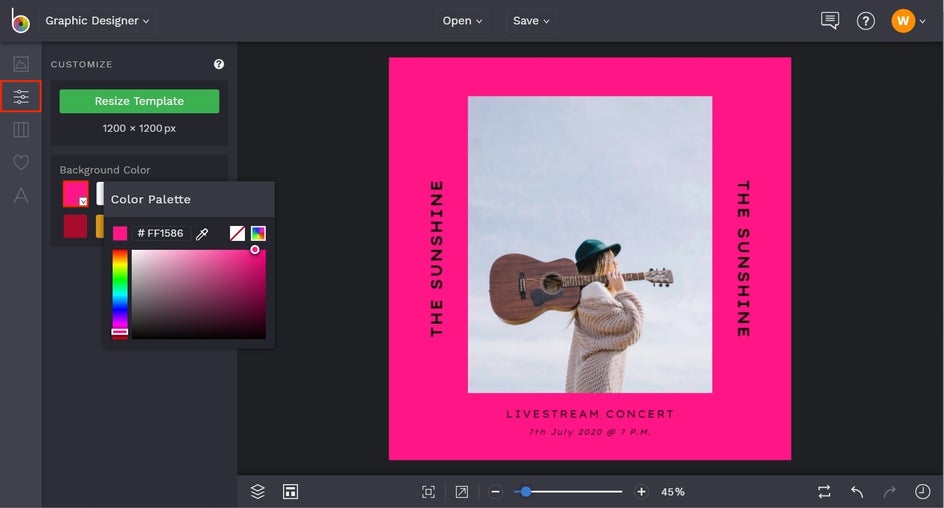944x508 pixels.
Task: Click the BeFunky logo icon
Action: click(x=20, y=20)
